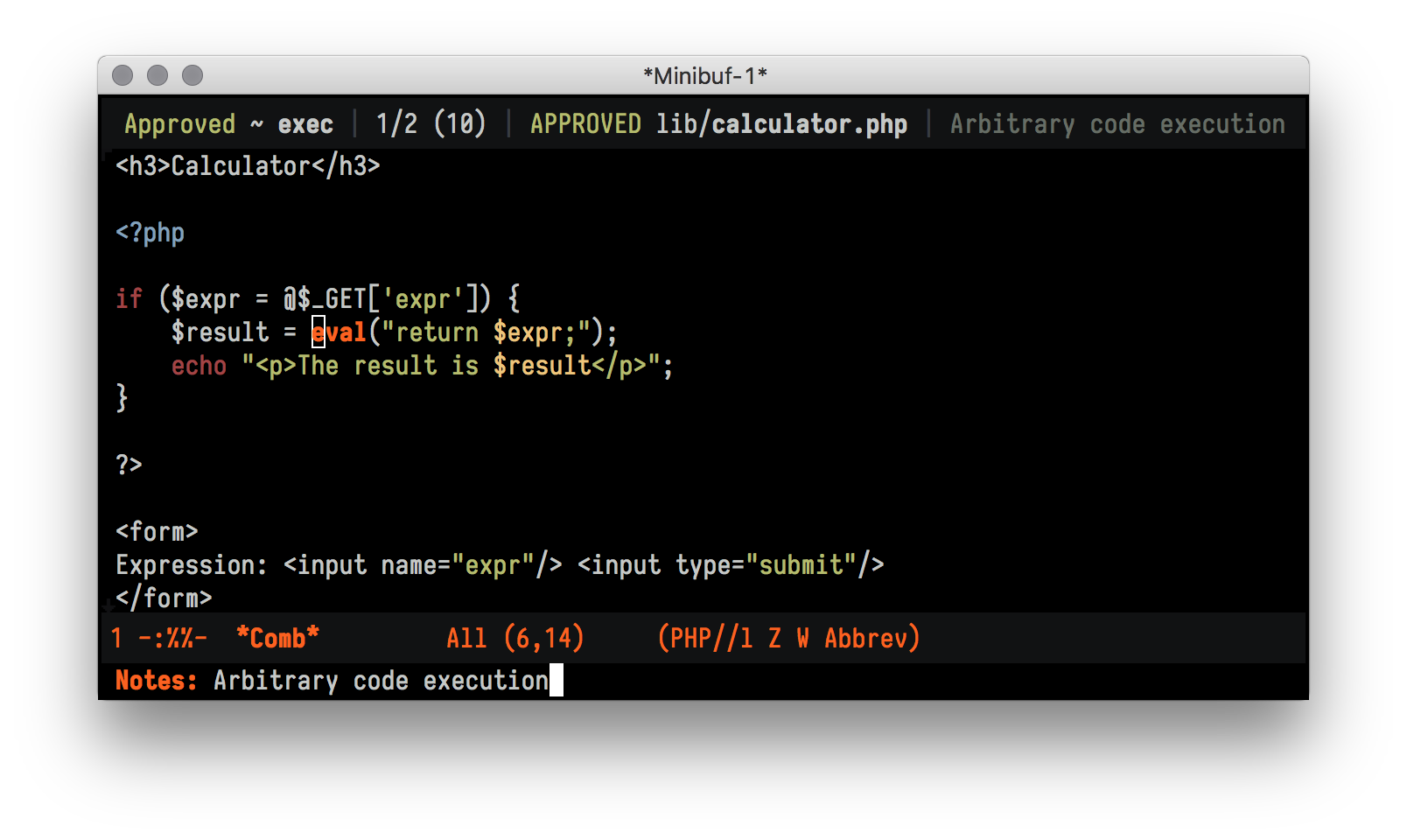This screenshot has height=840, width=1407.
Task: Click the 'echo' keyword
Action: (199, 365)
